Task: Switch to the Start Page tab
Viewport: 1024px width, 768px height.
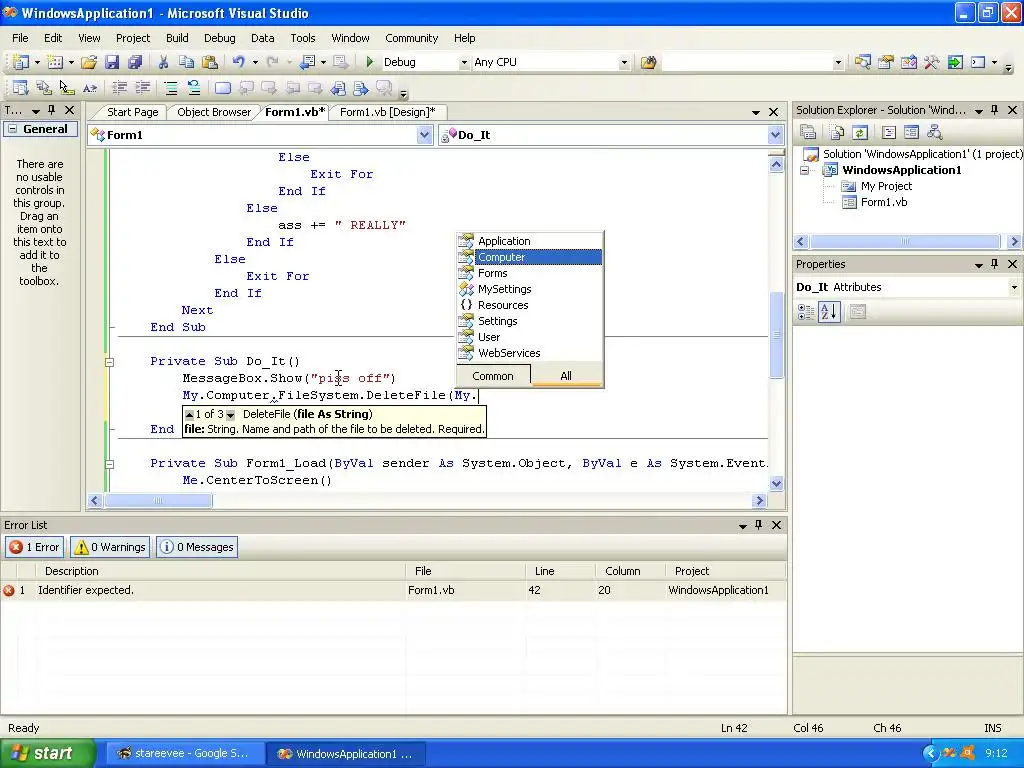Action: pos(133,112)
